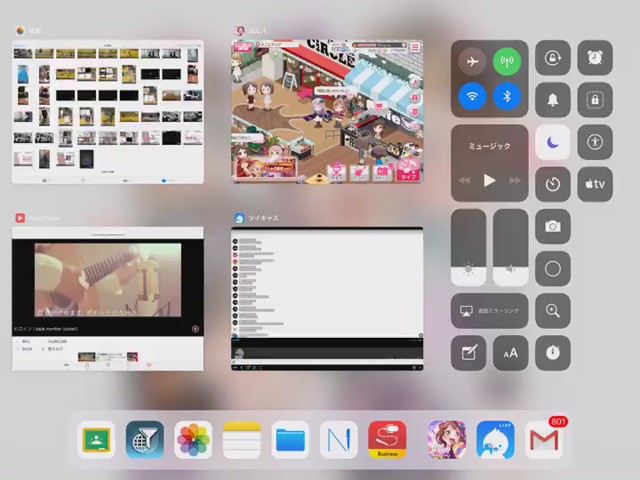Screen dimensions: 640x480
Task: Switch to the CiRCLE game app card
Action: pyautogui.click(x=327, y=112)
